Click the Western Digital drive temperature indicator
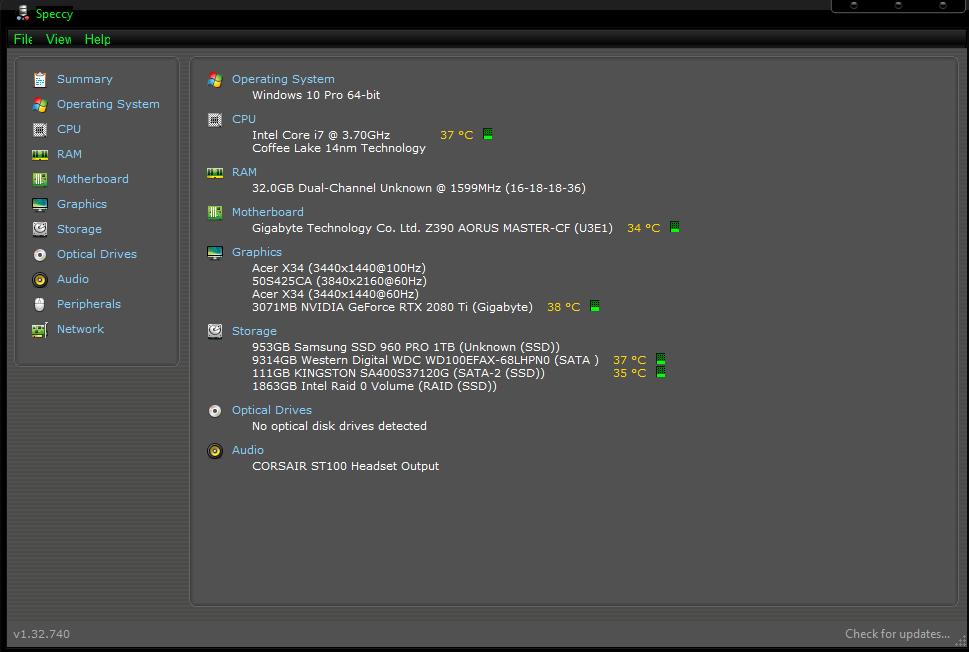 [661, 359]
